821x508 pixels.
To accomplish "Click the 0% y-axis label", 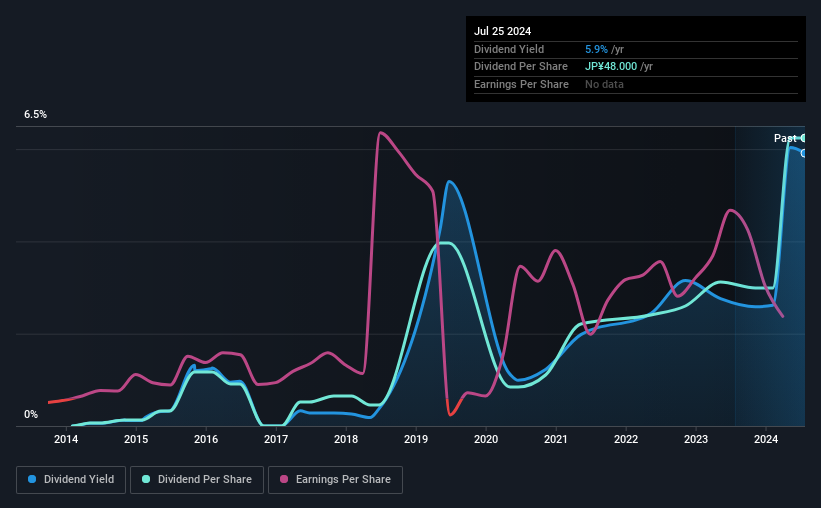I will point(31,414).
